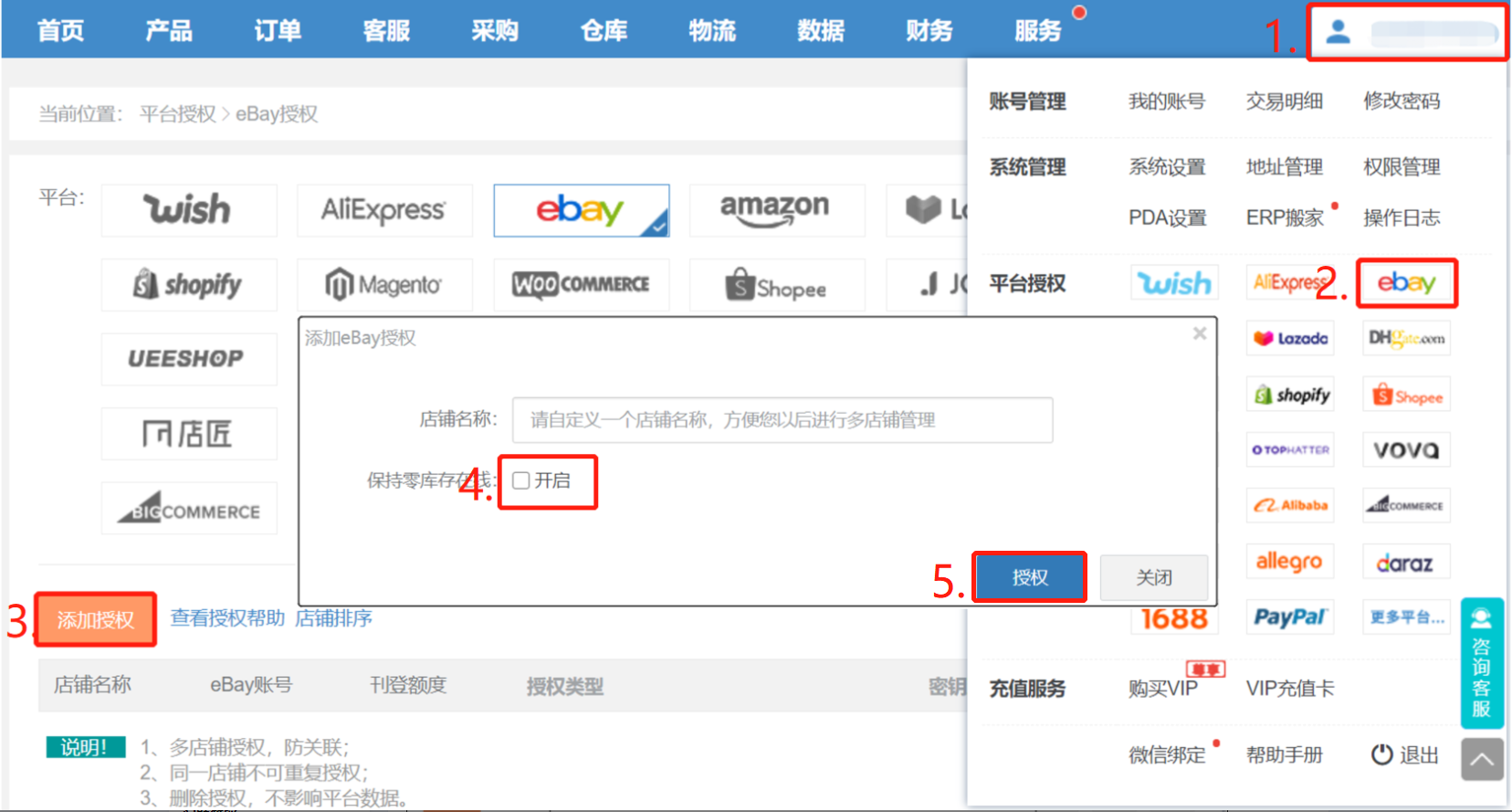1512x812 pixels.
Task: Open 更多平台 to show more platforms
Action: (1406, 617)
